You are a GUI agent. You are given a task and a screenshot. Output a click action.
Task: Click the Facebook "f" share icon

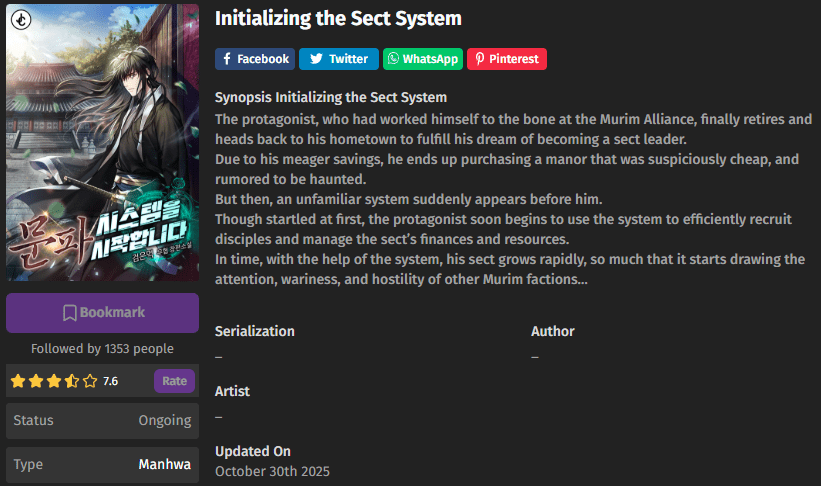coord(227,59)
